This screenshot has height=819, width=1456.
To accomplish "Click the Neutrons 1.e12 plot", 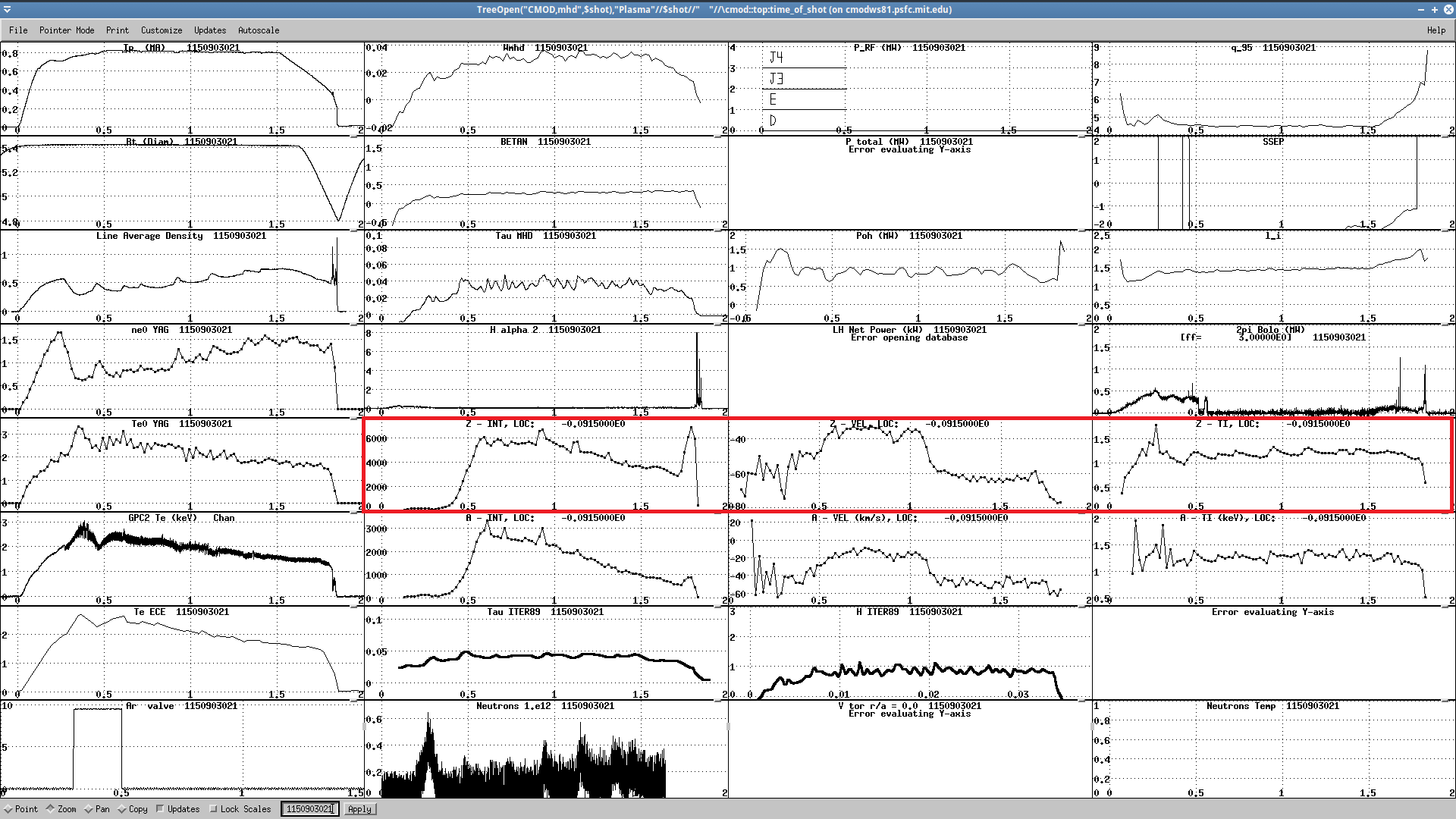I will [546, 749].
